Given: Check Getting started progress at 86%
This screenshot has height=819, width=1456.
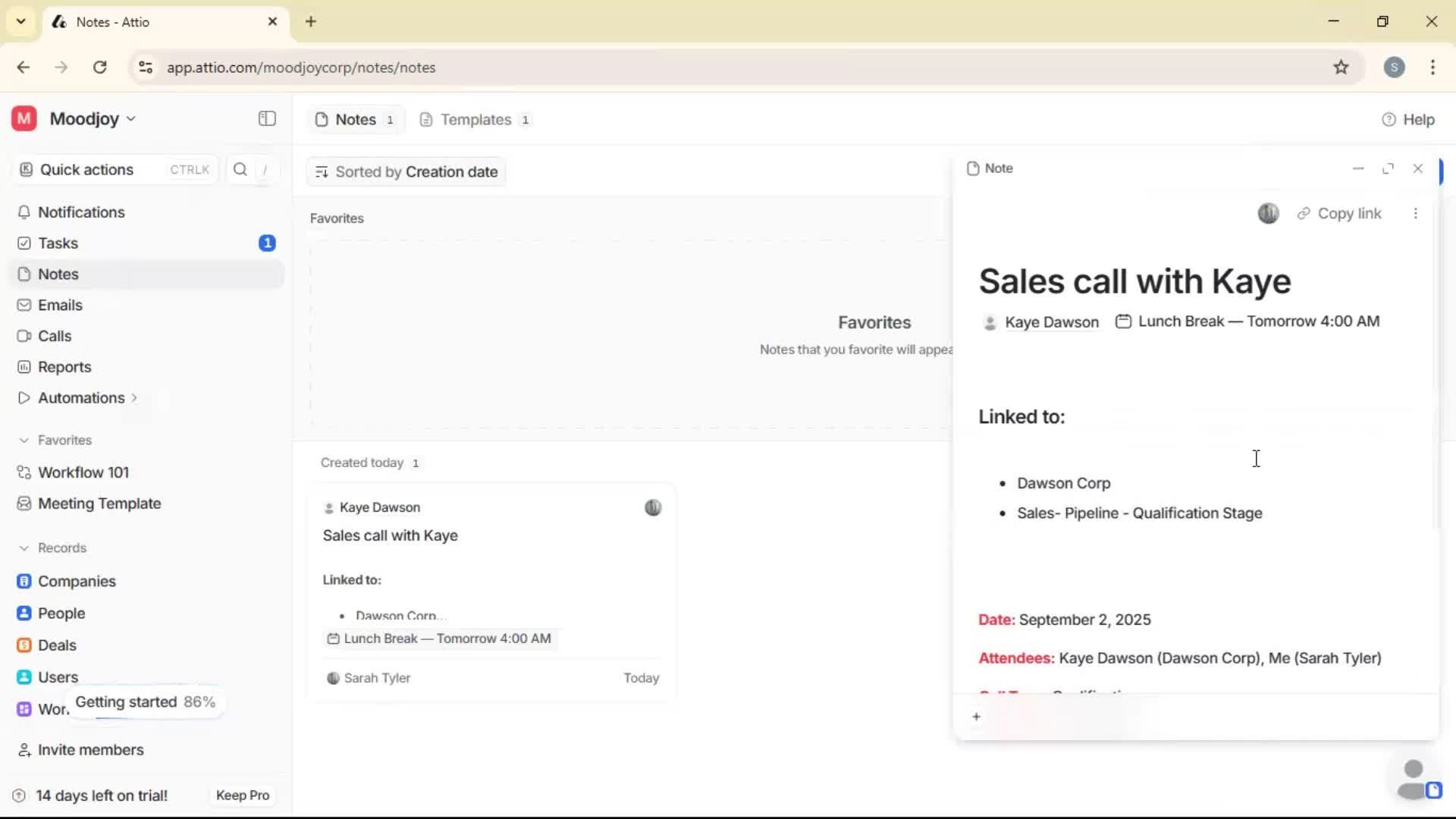Looking at the screenshot, I should [x=146, y=702].
